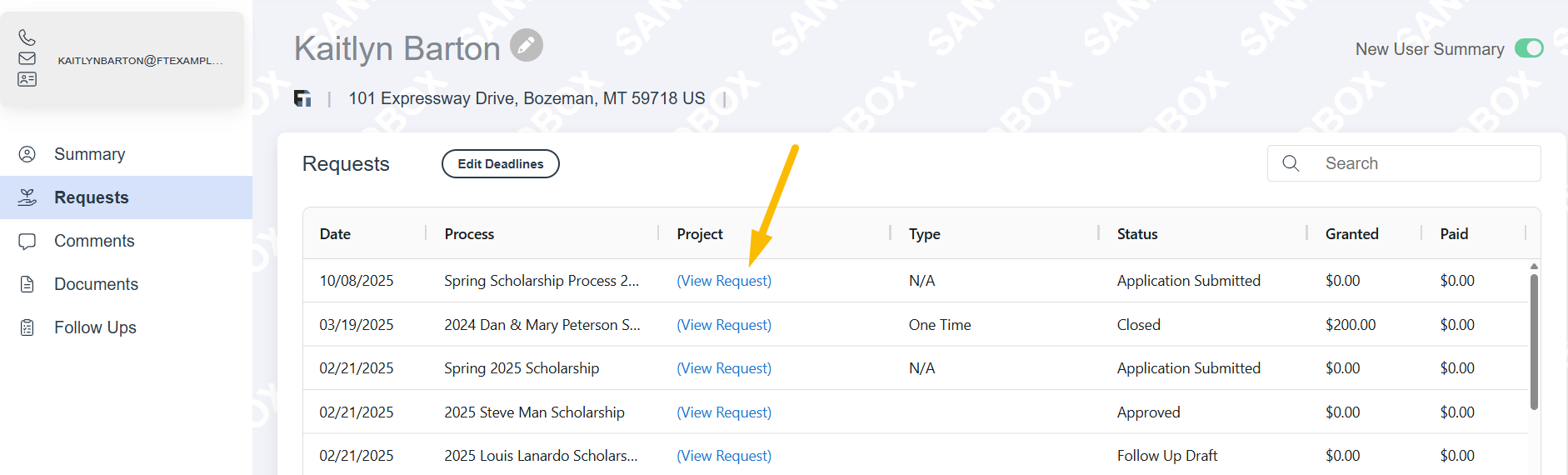
Task: Click the Edit Deadlines button
Action: coord(500,164)
